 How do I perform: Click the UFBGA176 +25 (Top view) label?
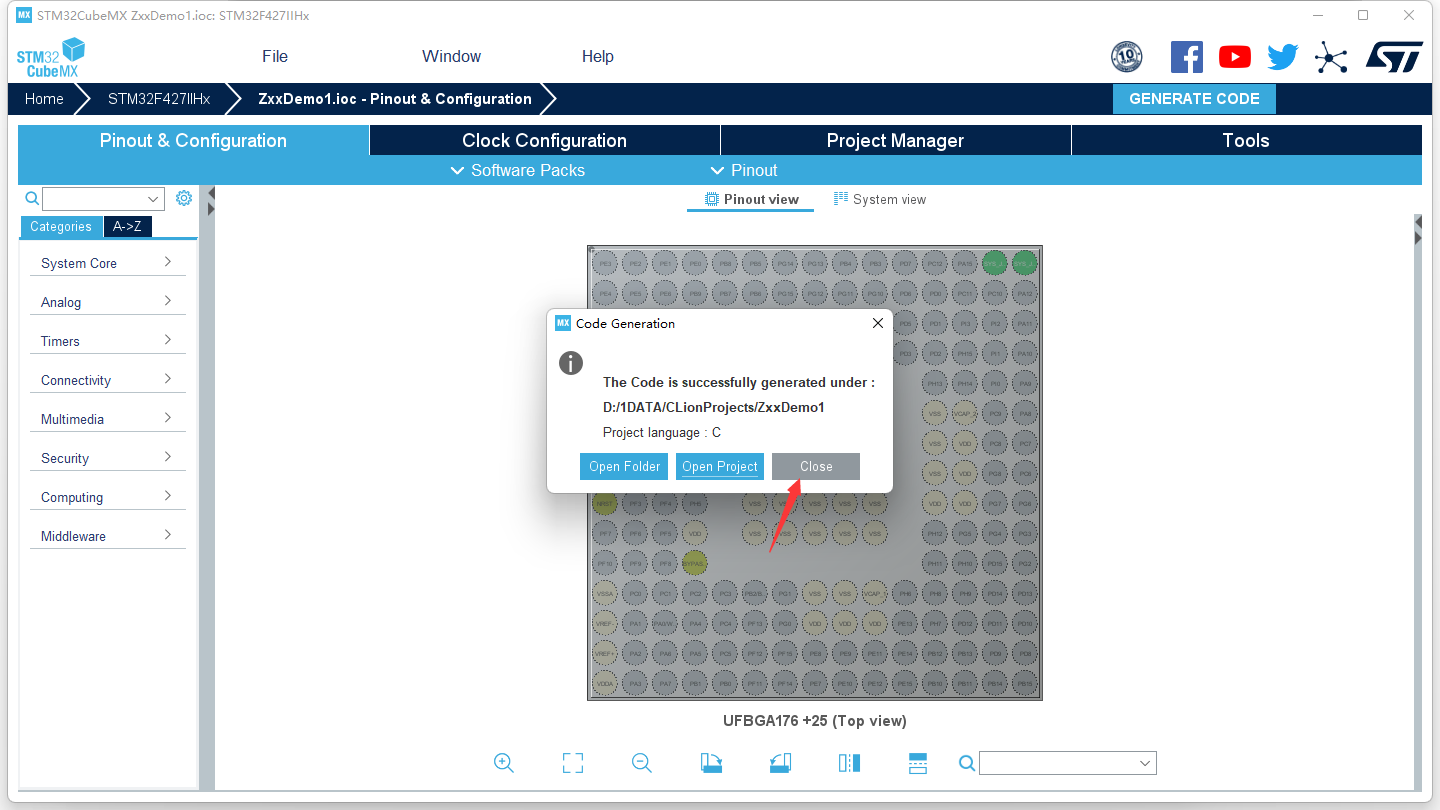pyautogui.click(x=815, y=721)
